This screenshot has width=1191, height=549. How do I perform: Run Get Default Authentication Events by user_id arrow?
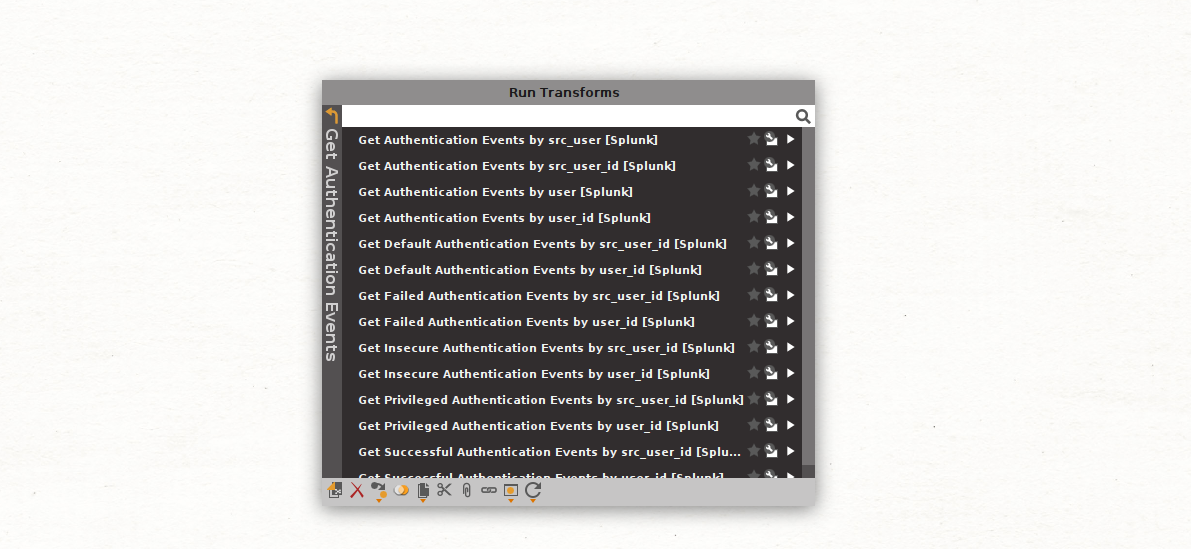(791, 270)
